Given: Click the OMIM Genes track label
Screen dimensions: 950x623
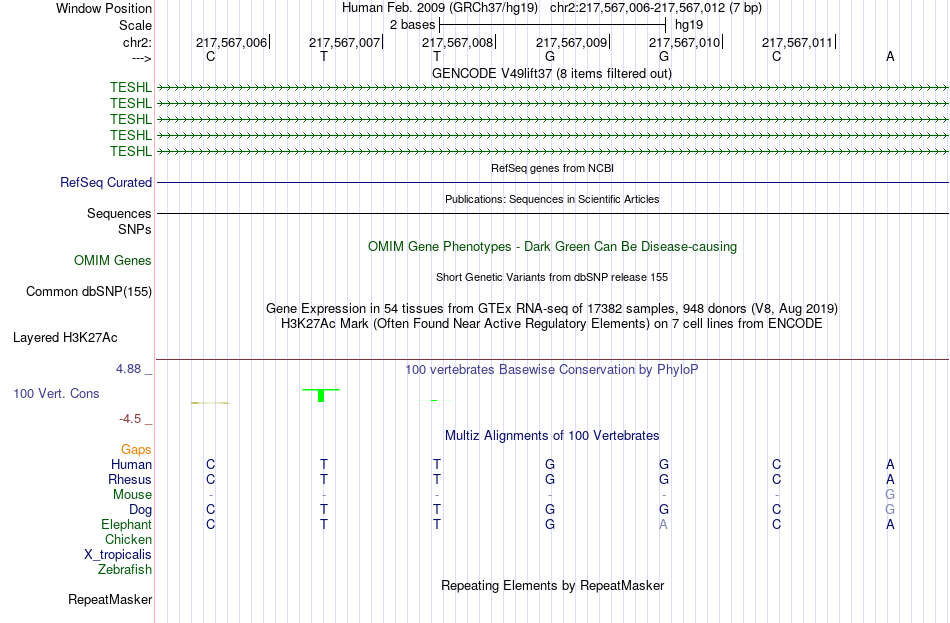Looking at the screenshot, I should [113, 261].
